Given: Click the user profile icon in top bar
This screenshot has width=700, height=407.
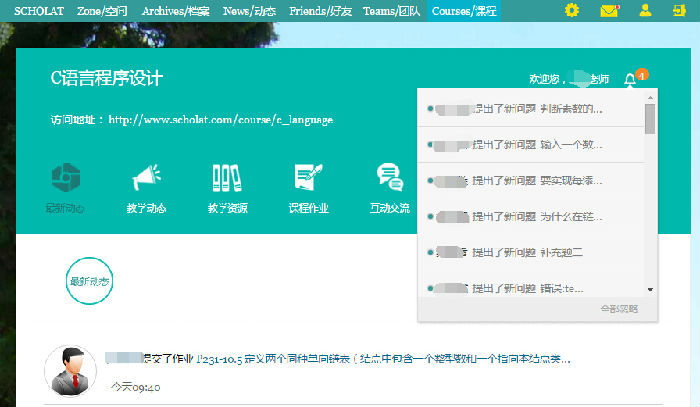Looking at the screenshot, I should (x=645, y=11).
